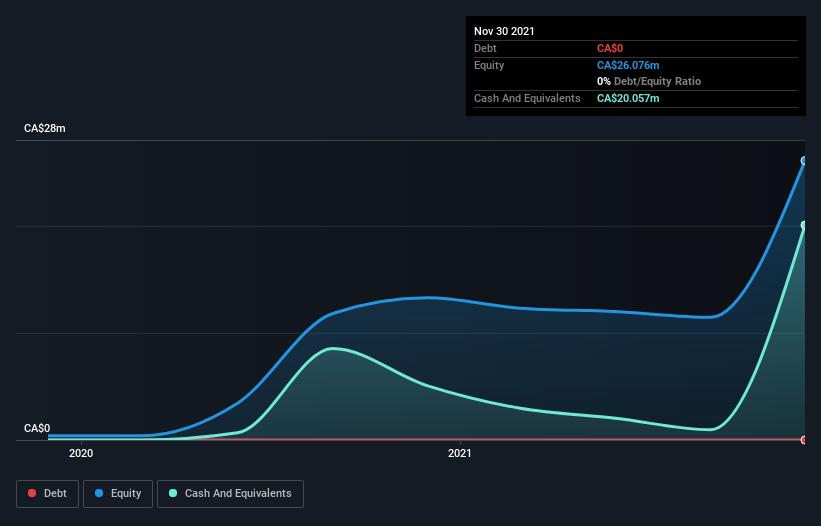821x526 pixels.
Task: Click the CA$26.076m equity value
Action: (x=628, y=65)
